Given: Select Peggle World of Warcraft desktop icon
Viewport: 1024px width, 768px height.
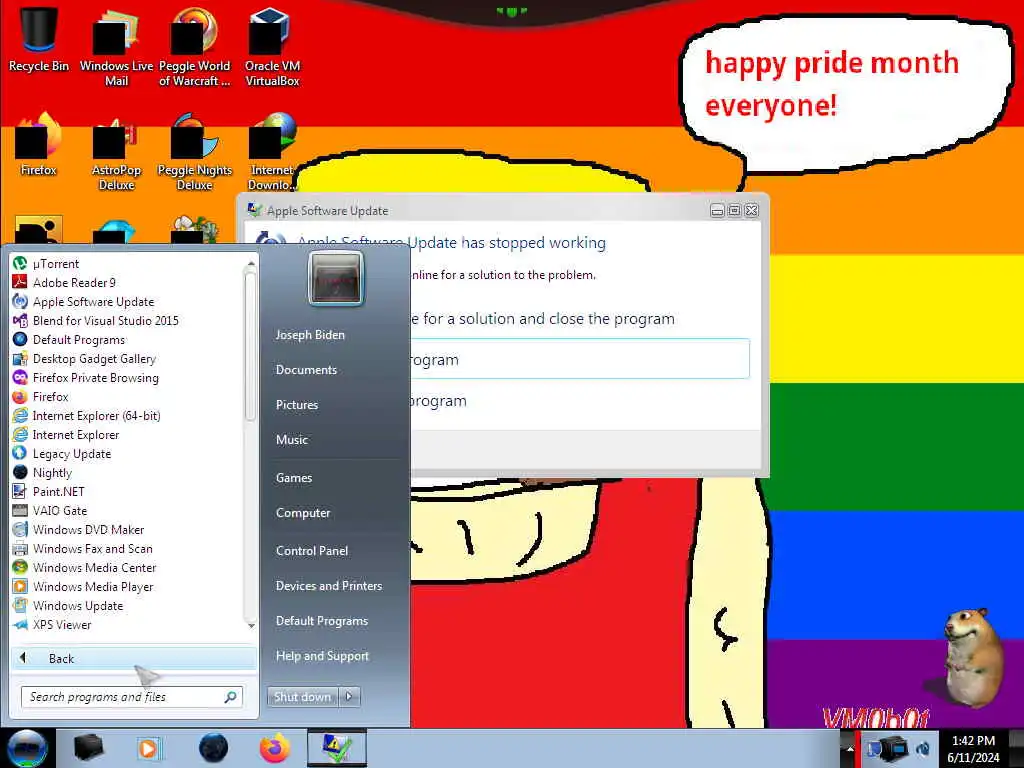Looking at the screenshot, I should (195, 46).
